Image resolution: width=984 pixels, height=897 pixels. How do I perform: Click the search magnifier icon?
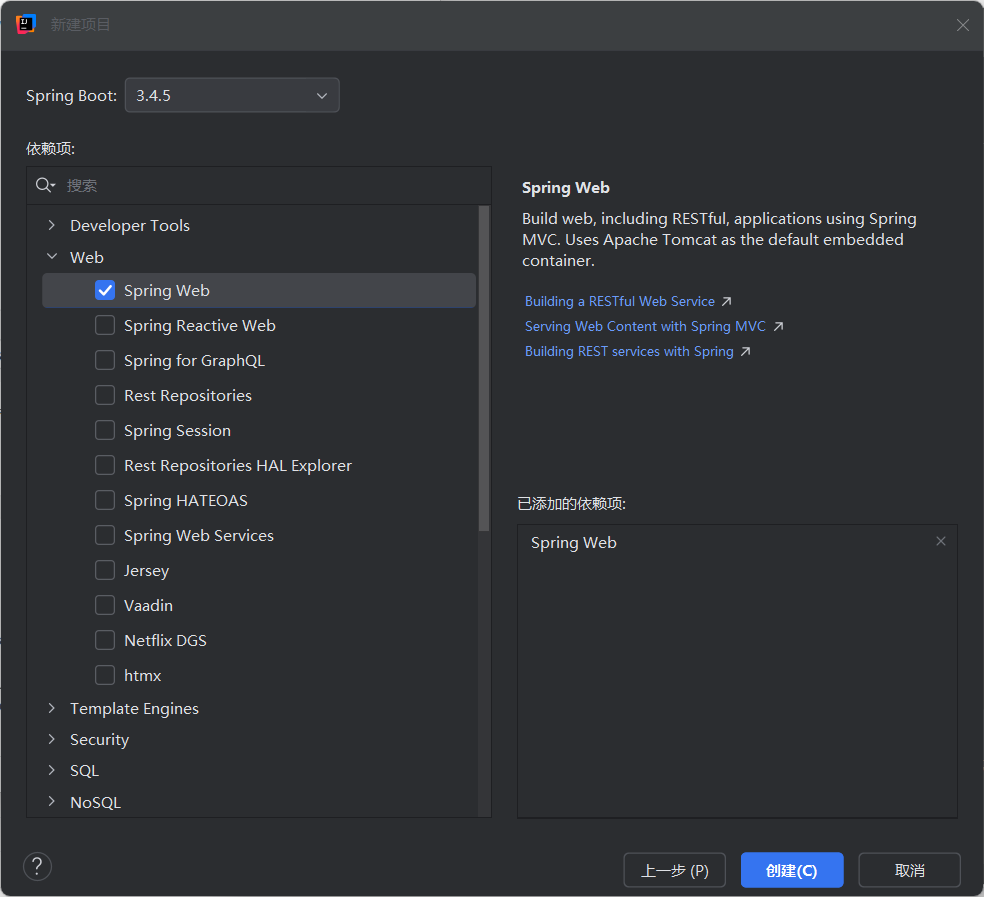pos(45,185)
